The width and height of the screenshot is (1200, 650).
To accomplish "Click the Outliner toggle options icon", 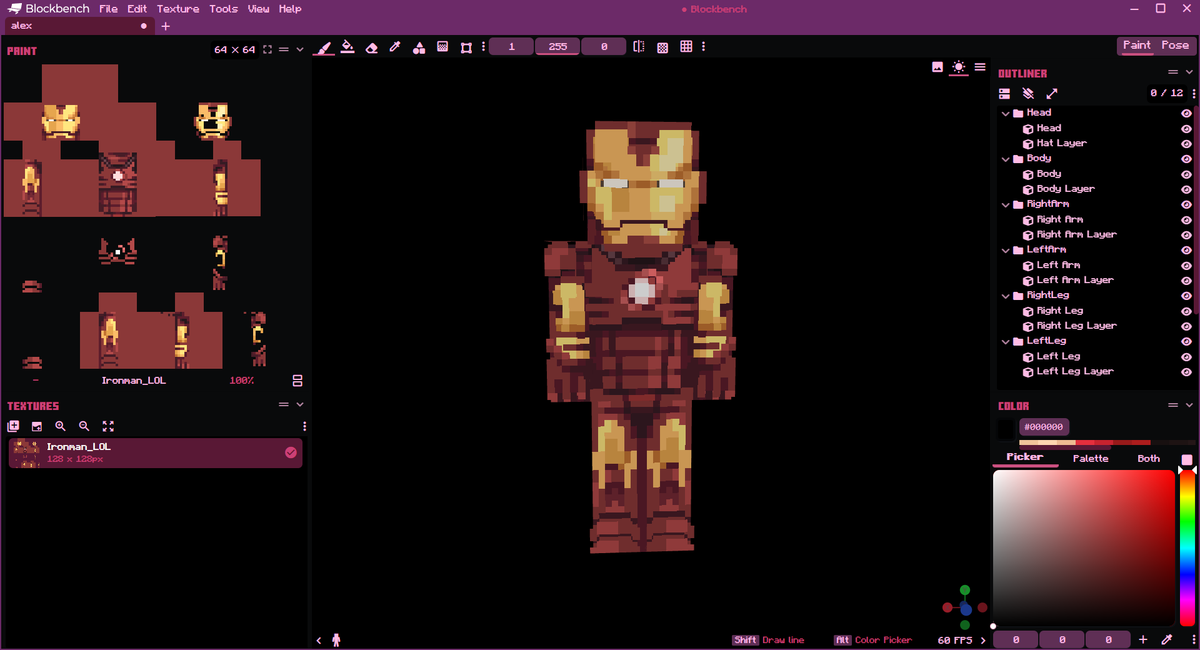I will click(1004, 93).
